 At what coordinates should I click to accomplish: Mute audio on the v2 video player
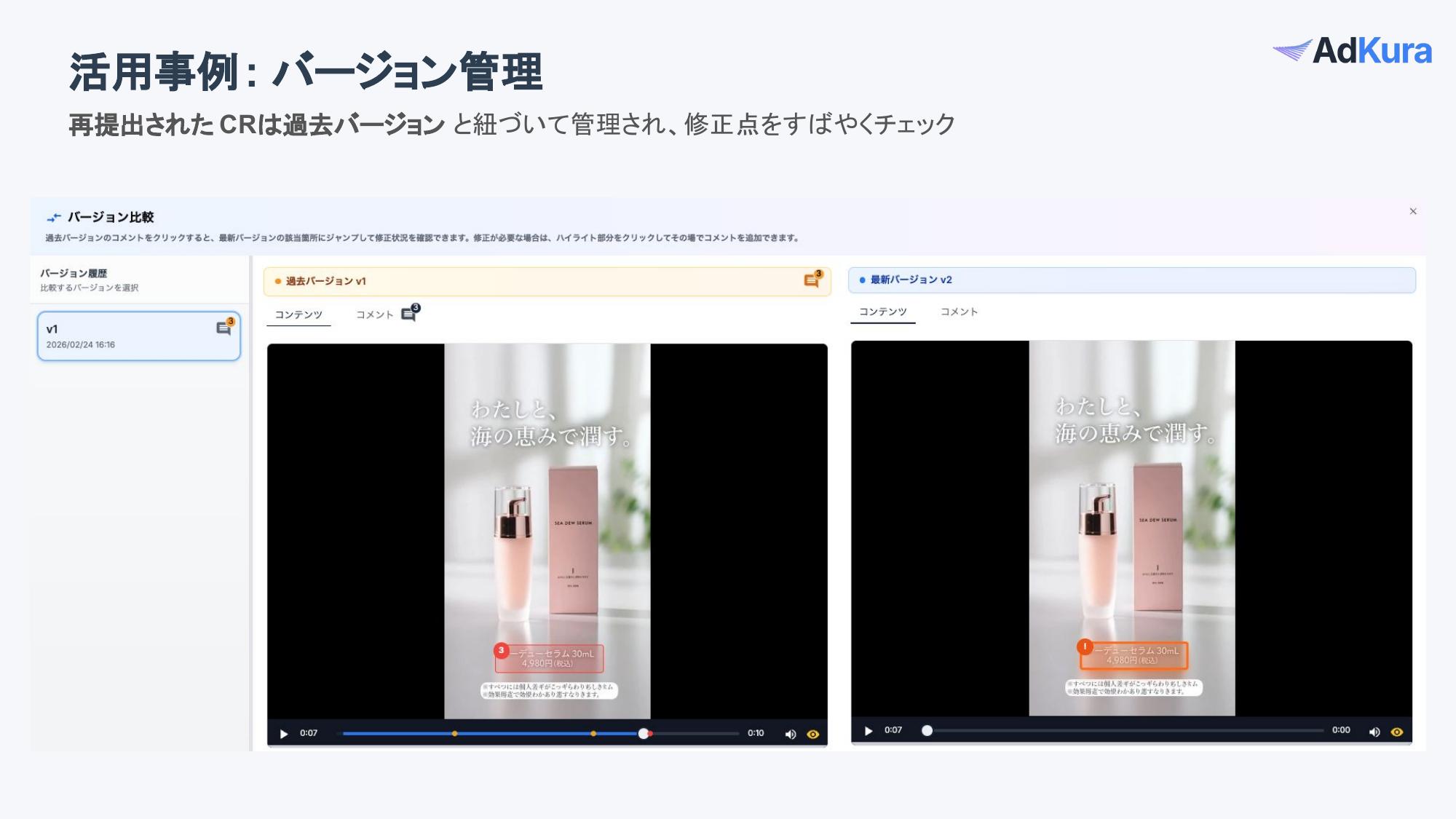point(1374,732)
